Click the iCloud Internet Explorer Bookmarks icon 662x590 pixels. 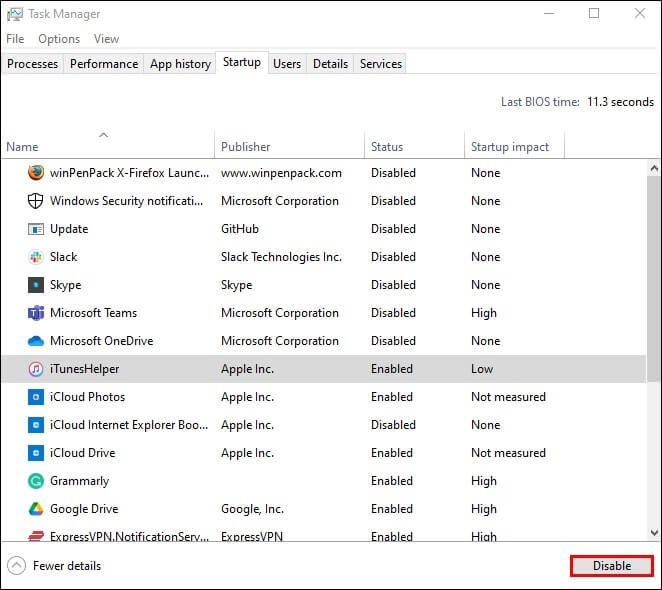tap(36, 425)
